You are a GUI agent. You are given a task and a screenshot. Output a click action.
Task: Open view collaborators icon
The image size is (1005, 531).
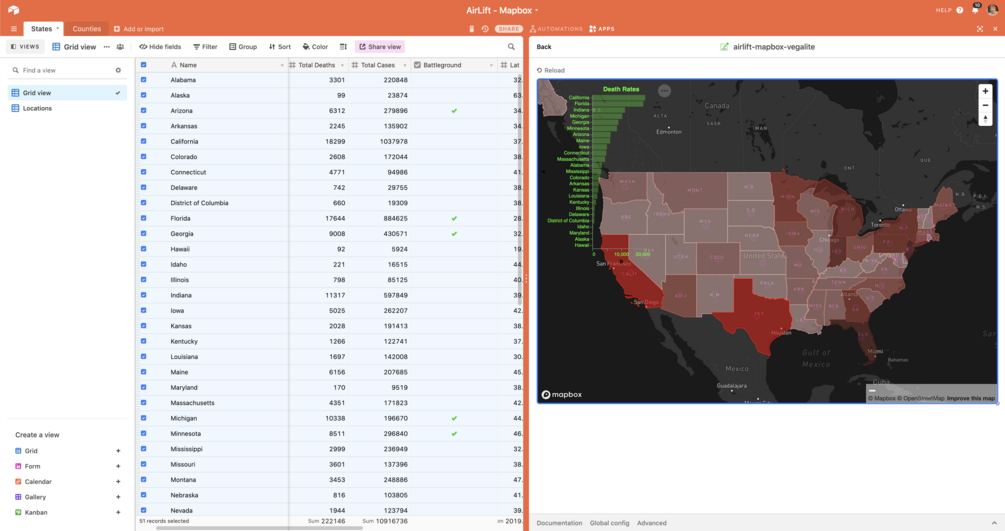[120, 47]
